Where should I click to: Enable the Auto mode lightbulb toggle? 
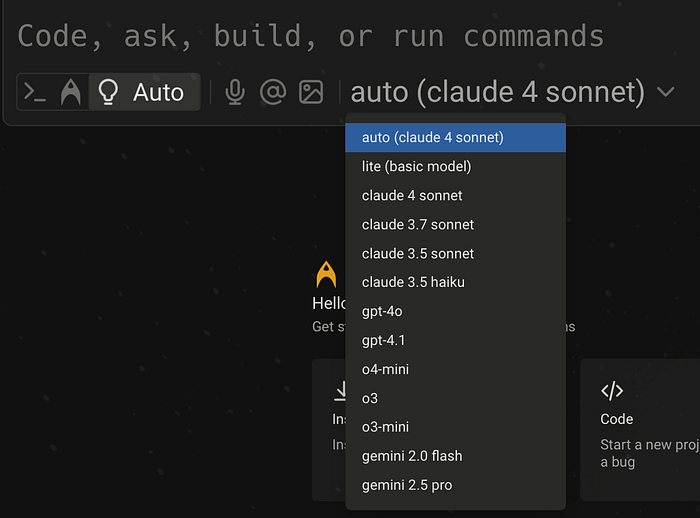pos(144,92)
